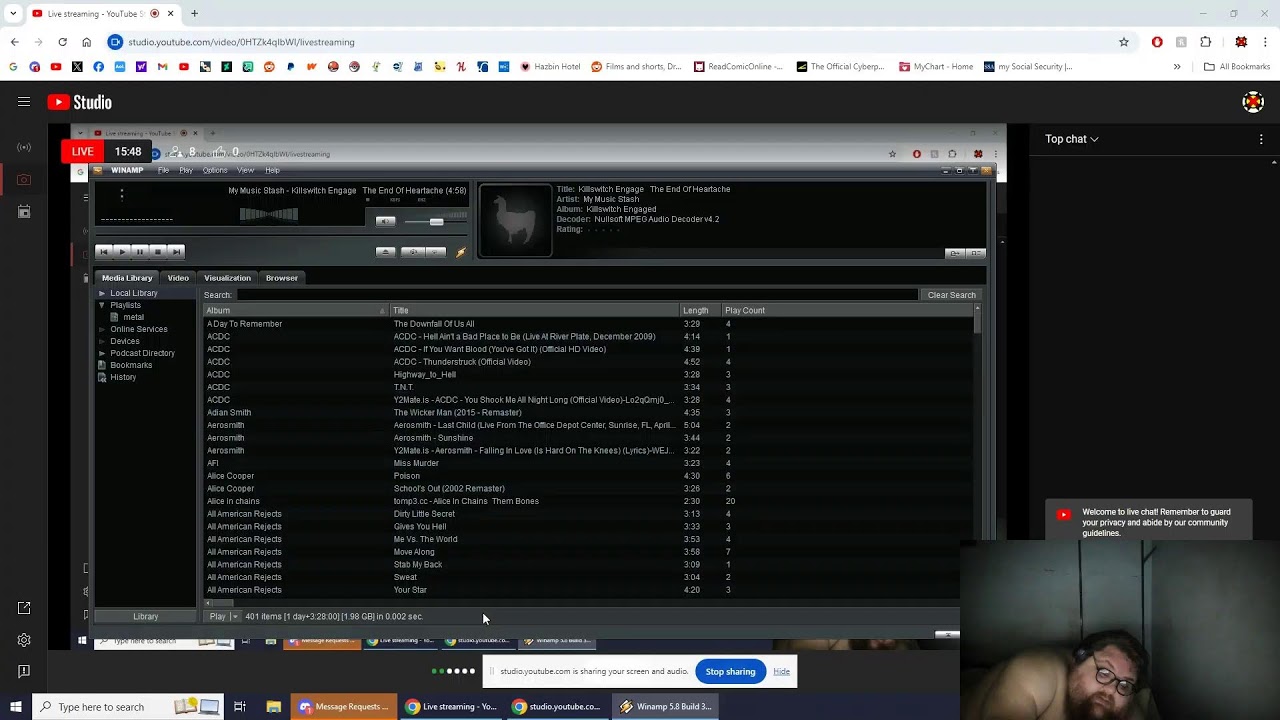Hide the screen sharing notification bar

coord(781,671)
